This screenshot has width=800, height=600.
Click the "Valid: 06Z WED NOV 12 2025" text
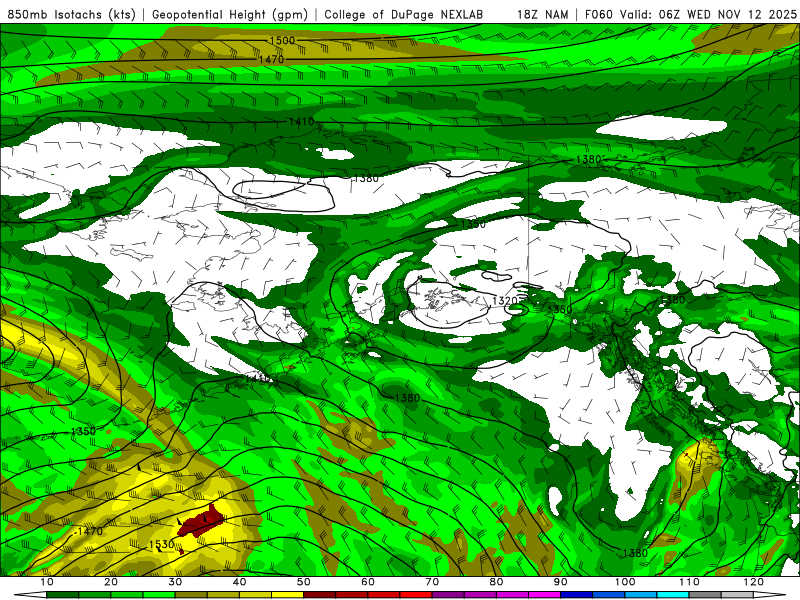pos(709,14)
